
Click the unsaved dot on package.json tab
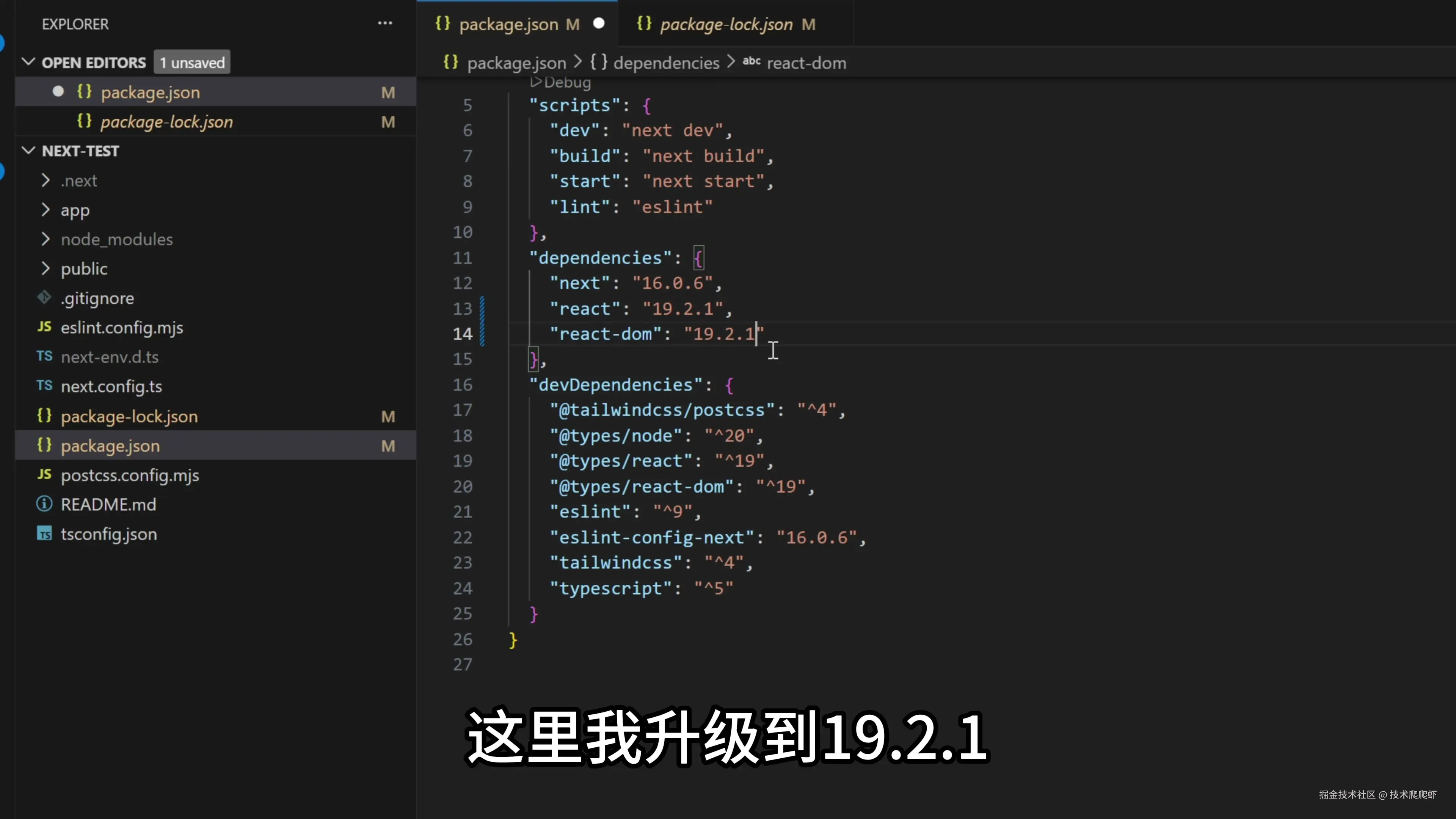point(599,23)
